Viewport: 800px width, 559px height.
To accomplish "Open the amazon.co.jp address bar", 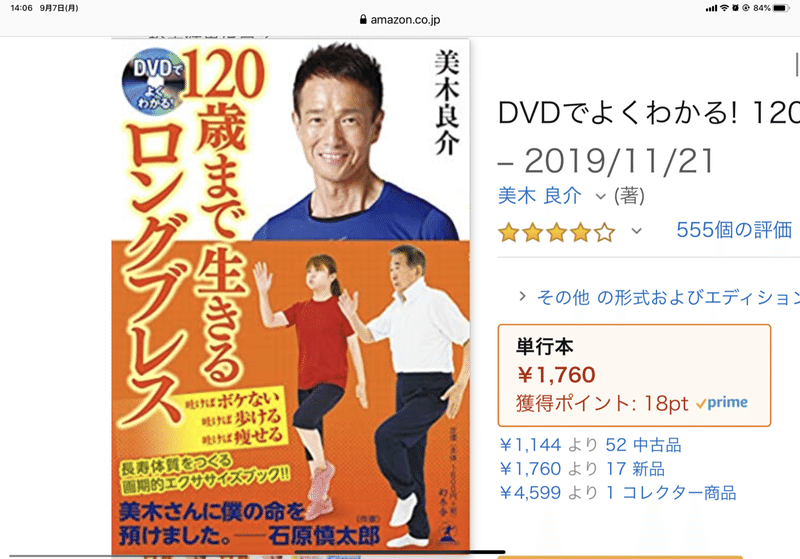I will click(x=400, y=19).
